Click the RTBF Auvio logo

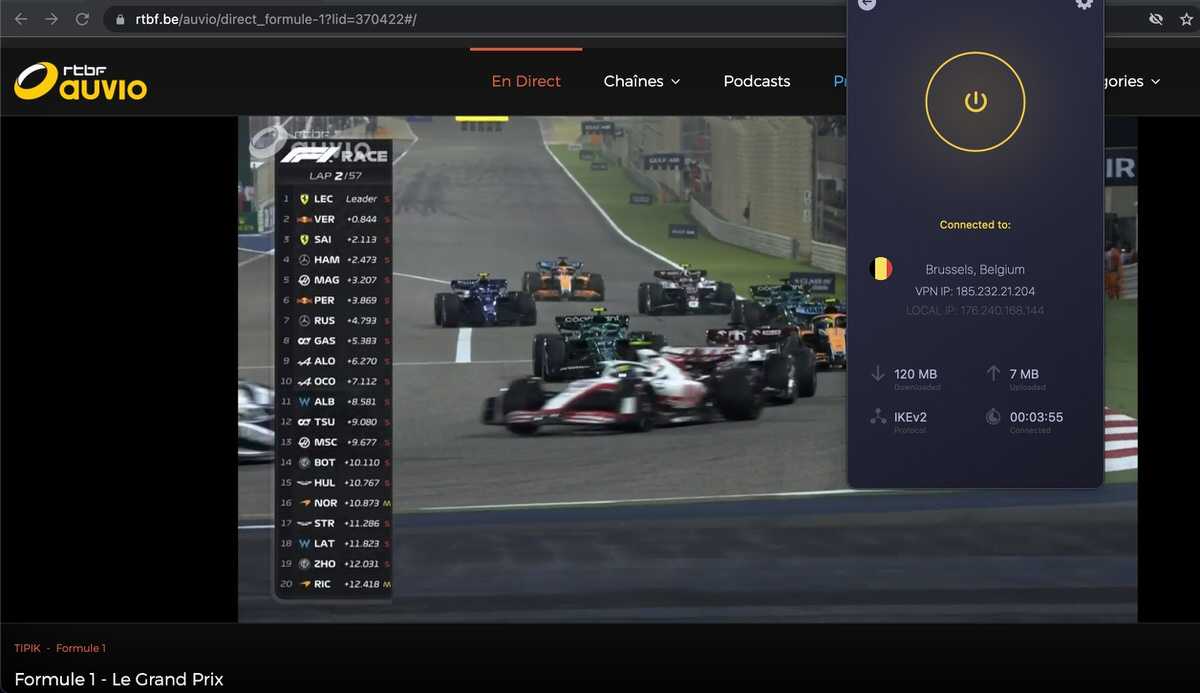pyautogui.click(x=80, y=81)
